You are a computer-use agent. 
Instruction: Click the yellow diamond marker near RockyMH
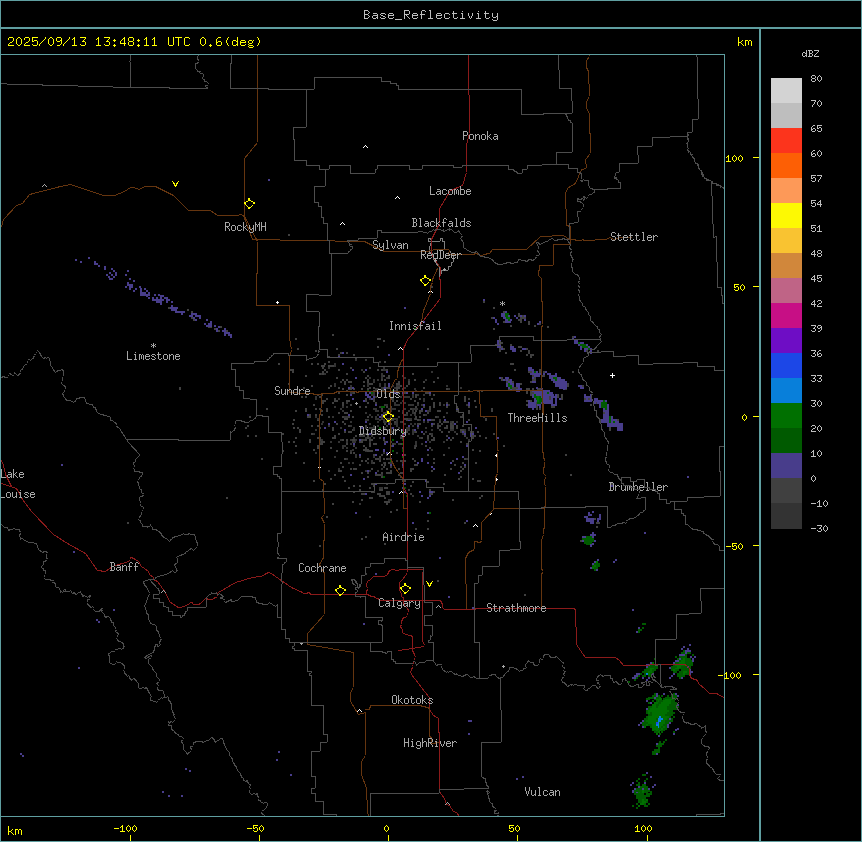(249, 204)
